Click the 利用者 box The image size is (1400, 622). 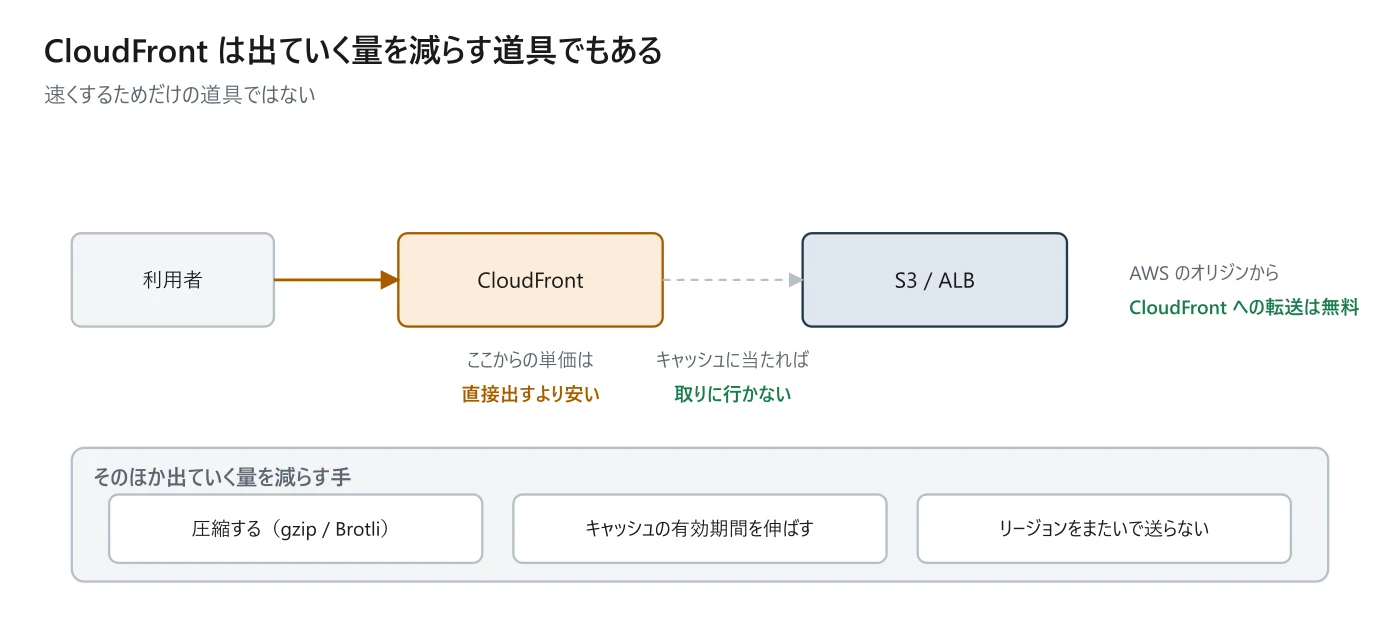pos(173,280)
